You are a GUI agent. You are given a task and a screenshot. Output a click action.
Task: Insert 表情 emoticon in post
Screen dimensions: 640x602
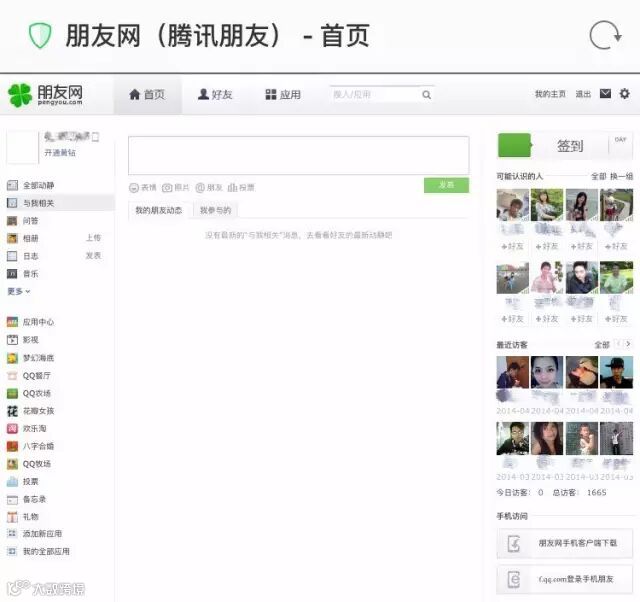coord(143,188)
